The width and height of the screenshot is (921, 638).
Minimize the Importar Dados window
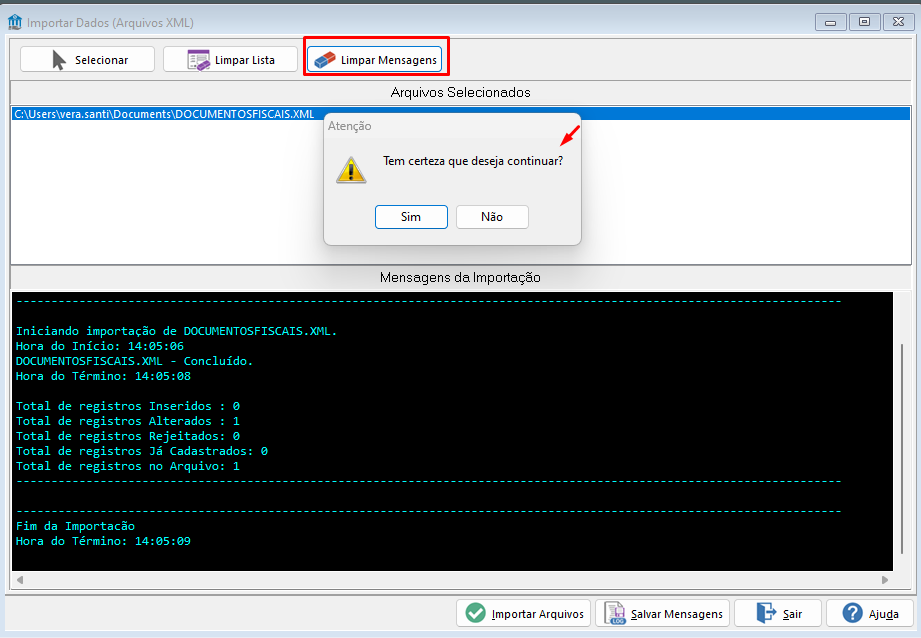pyautogui.click(x=831, y=22)
